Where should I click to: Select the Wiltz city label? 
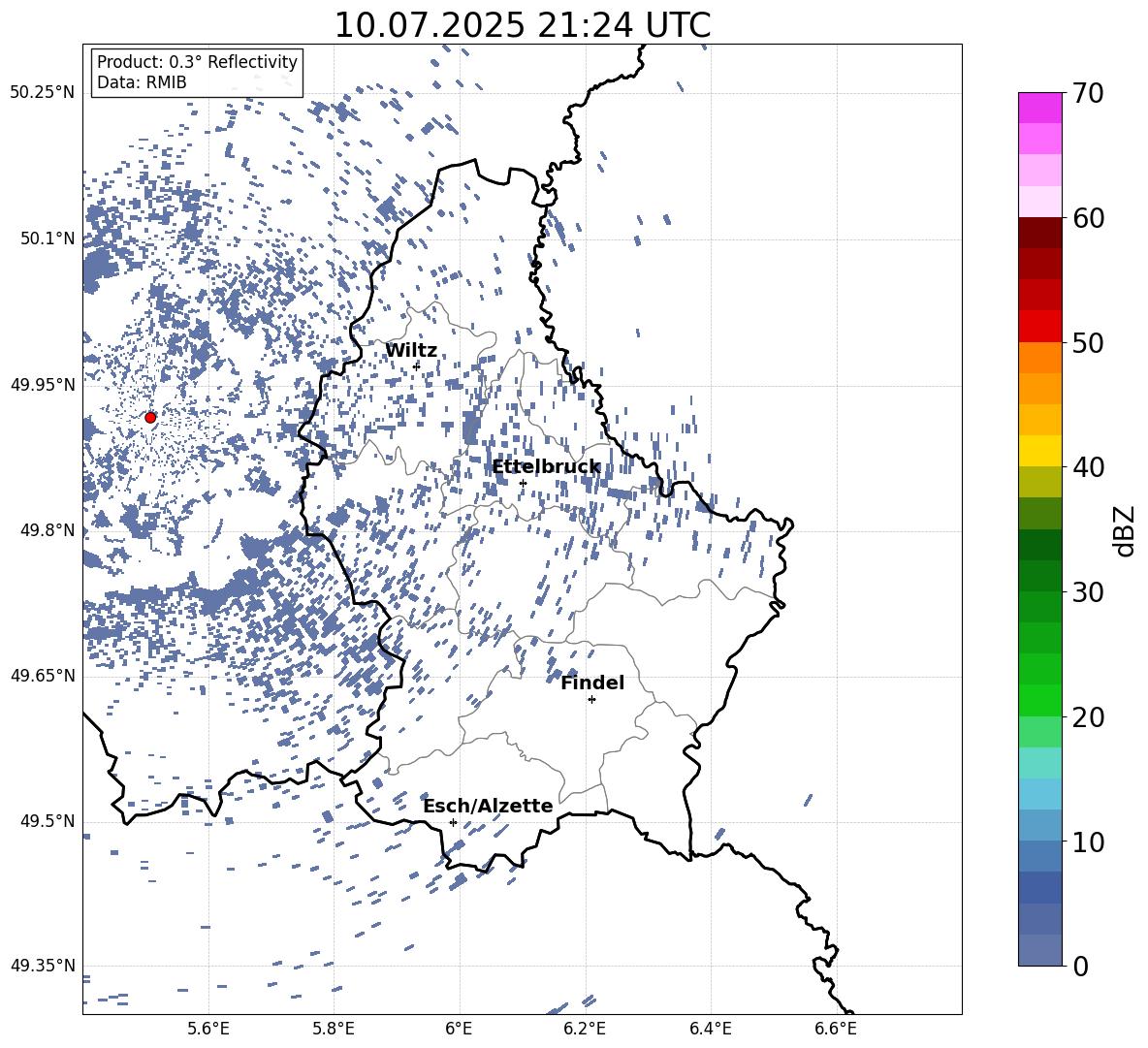click(411, 351)
